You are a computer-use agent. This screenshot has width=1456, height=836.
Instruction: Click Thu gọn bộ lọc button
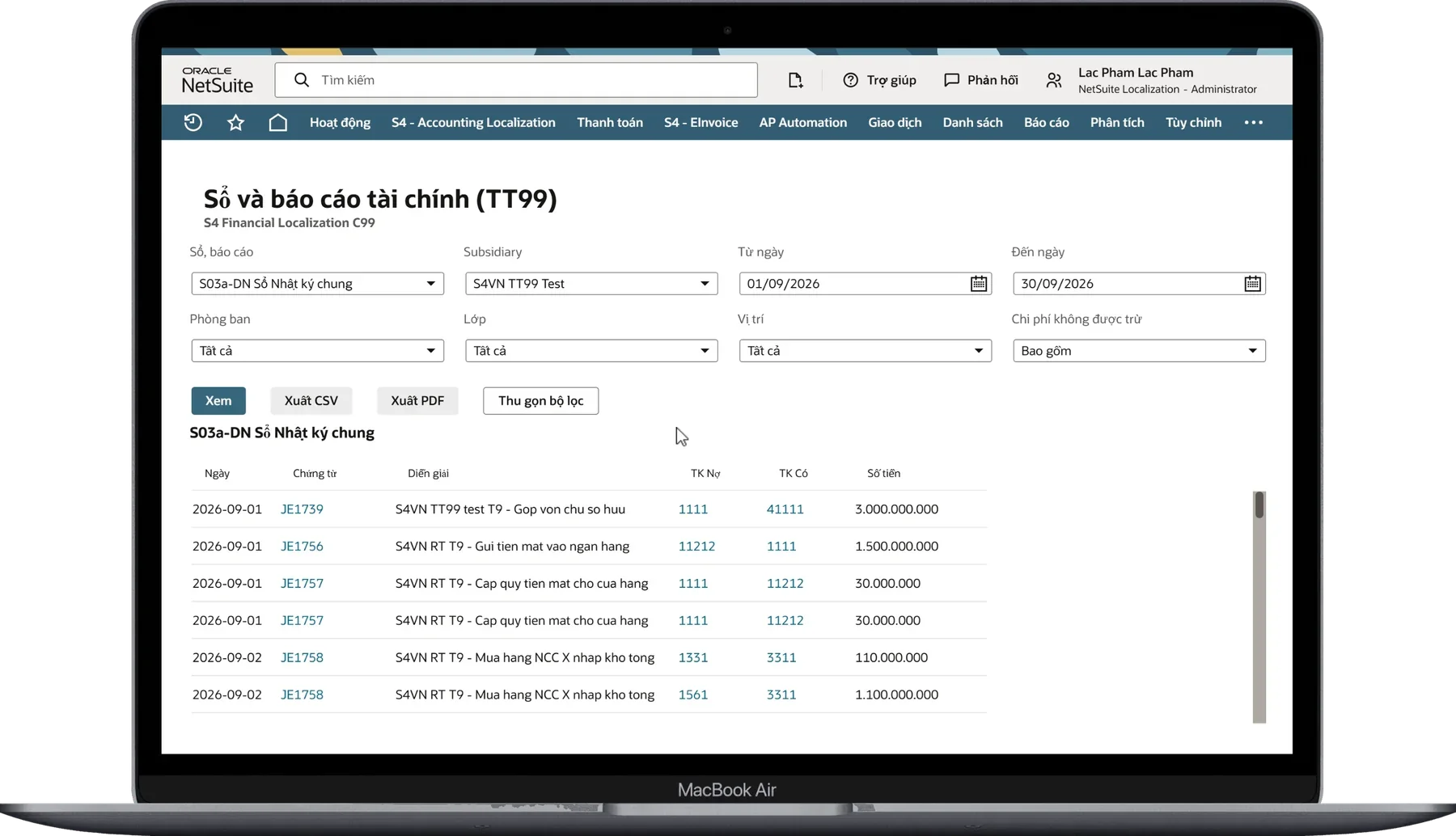click(x=540, y=401)
